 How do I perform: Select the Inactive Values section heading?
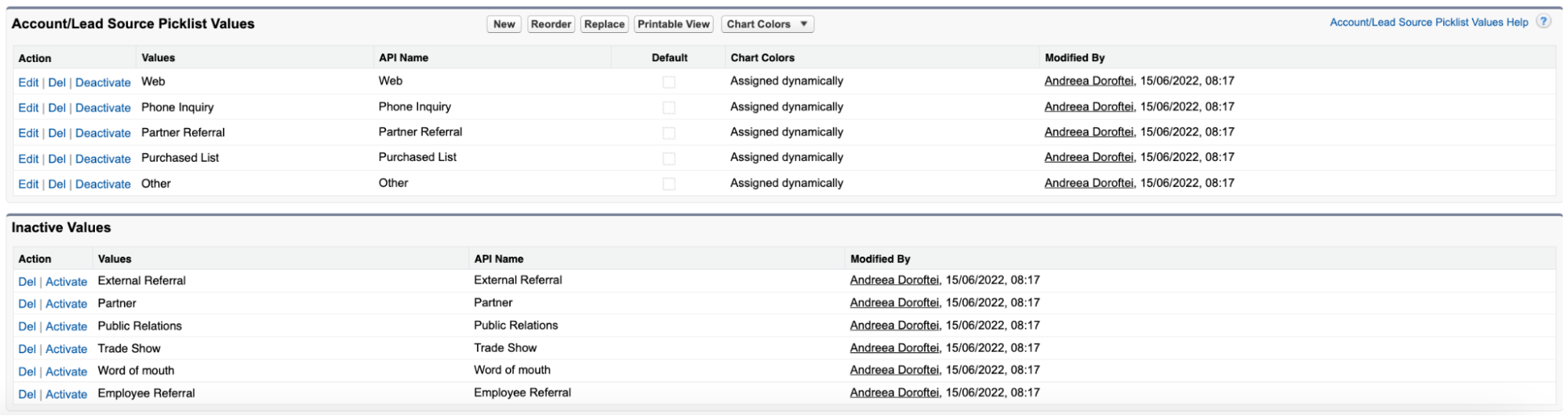61,228
